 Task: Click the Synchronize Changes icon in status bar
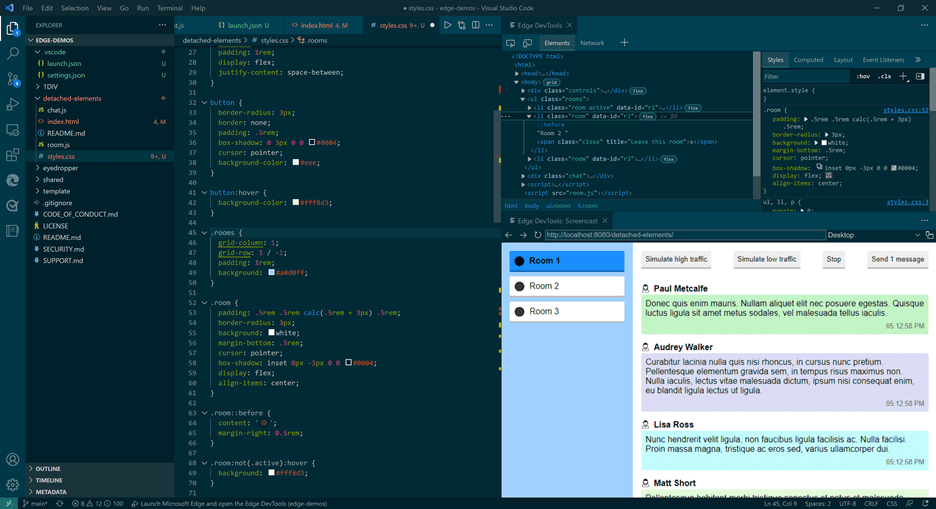(60, 504)
